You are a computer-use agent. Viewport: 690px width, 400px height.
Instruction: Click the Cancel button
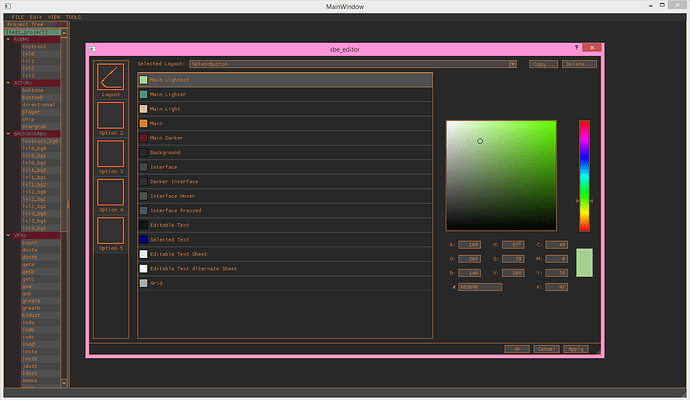pos(546,349)
